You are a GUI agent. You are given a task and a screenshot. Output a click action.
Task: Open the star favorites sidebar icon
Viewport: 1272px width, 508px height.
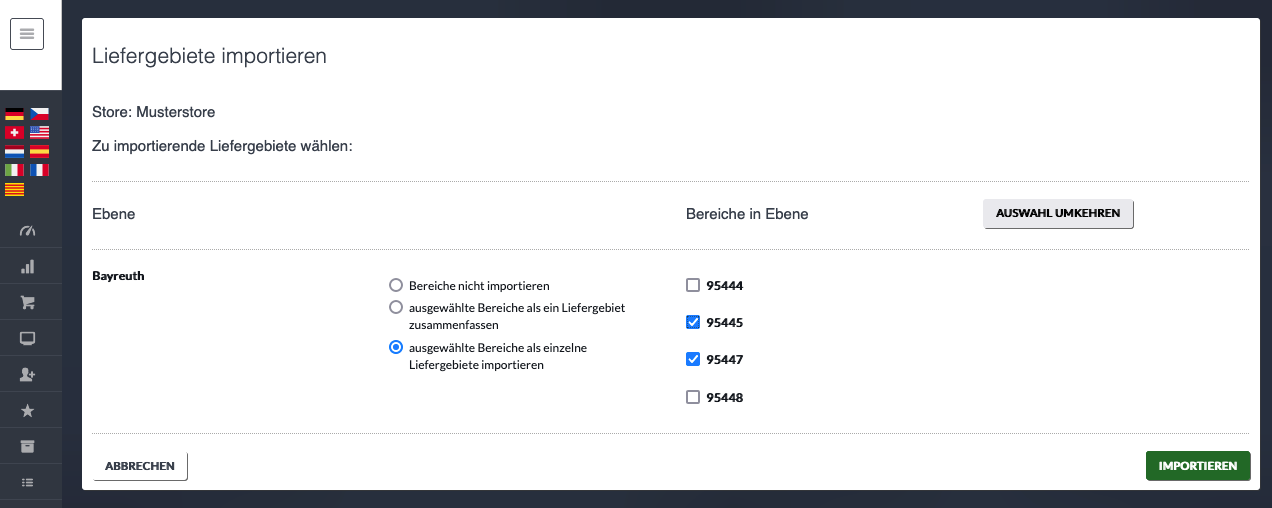(x=28, y=410)
